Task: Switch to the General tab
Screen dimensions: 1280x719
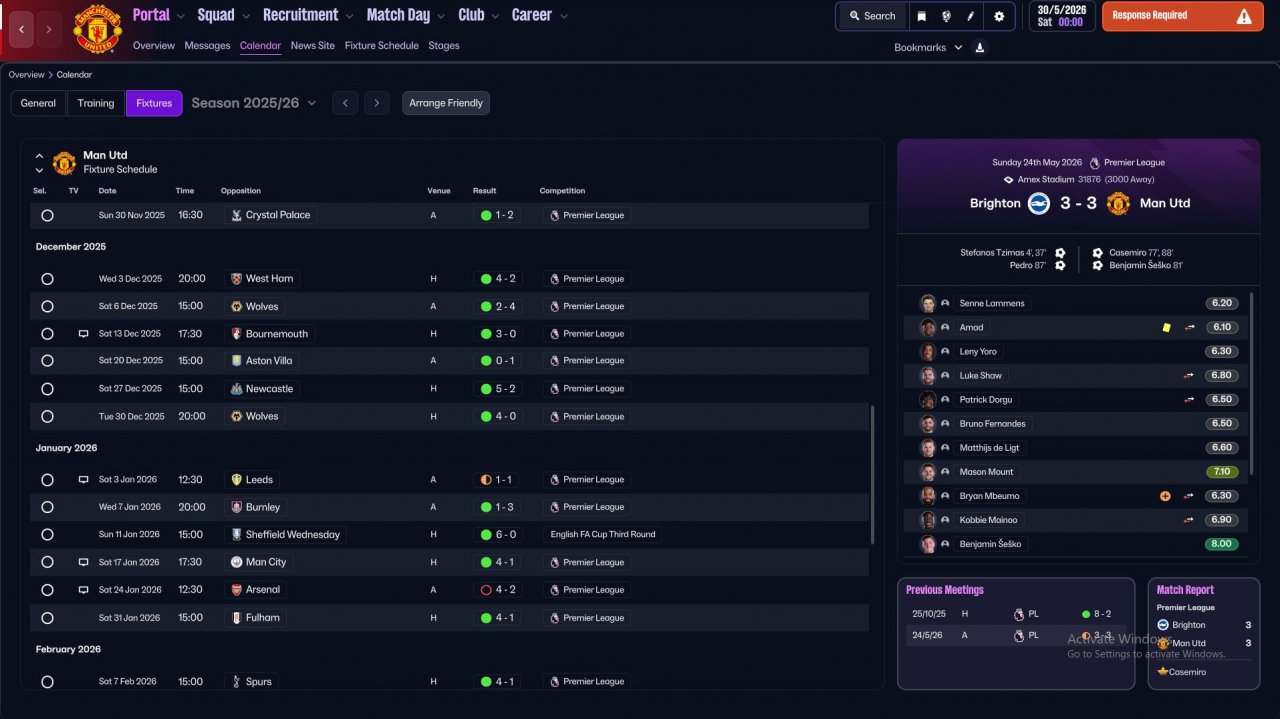Action: 38,103
